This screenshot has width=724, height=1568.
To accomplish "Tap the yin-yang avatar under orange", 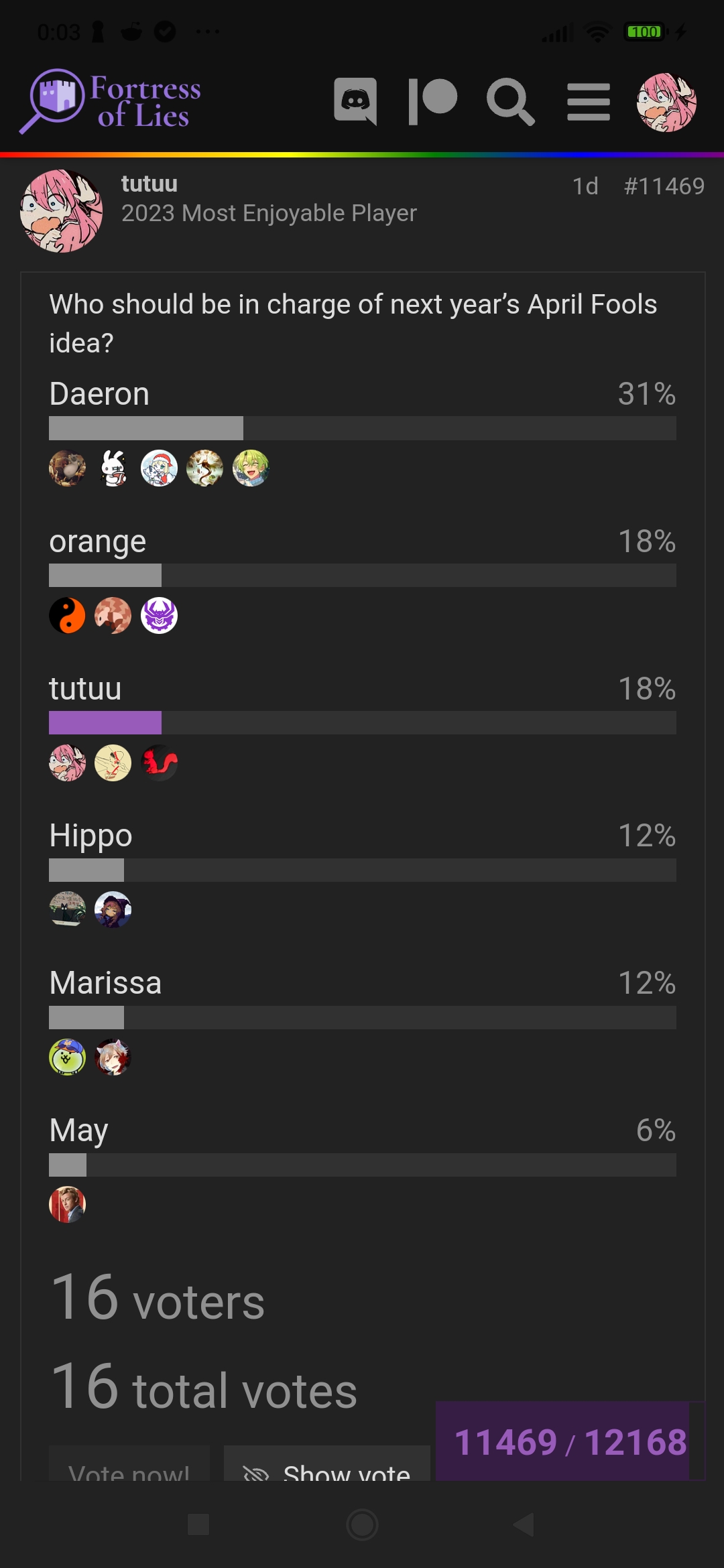I will coord(67,615).
